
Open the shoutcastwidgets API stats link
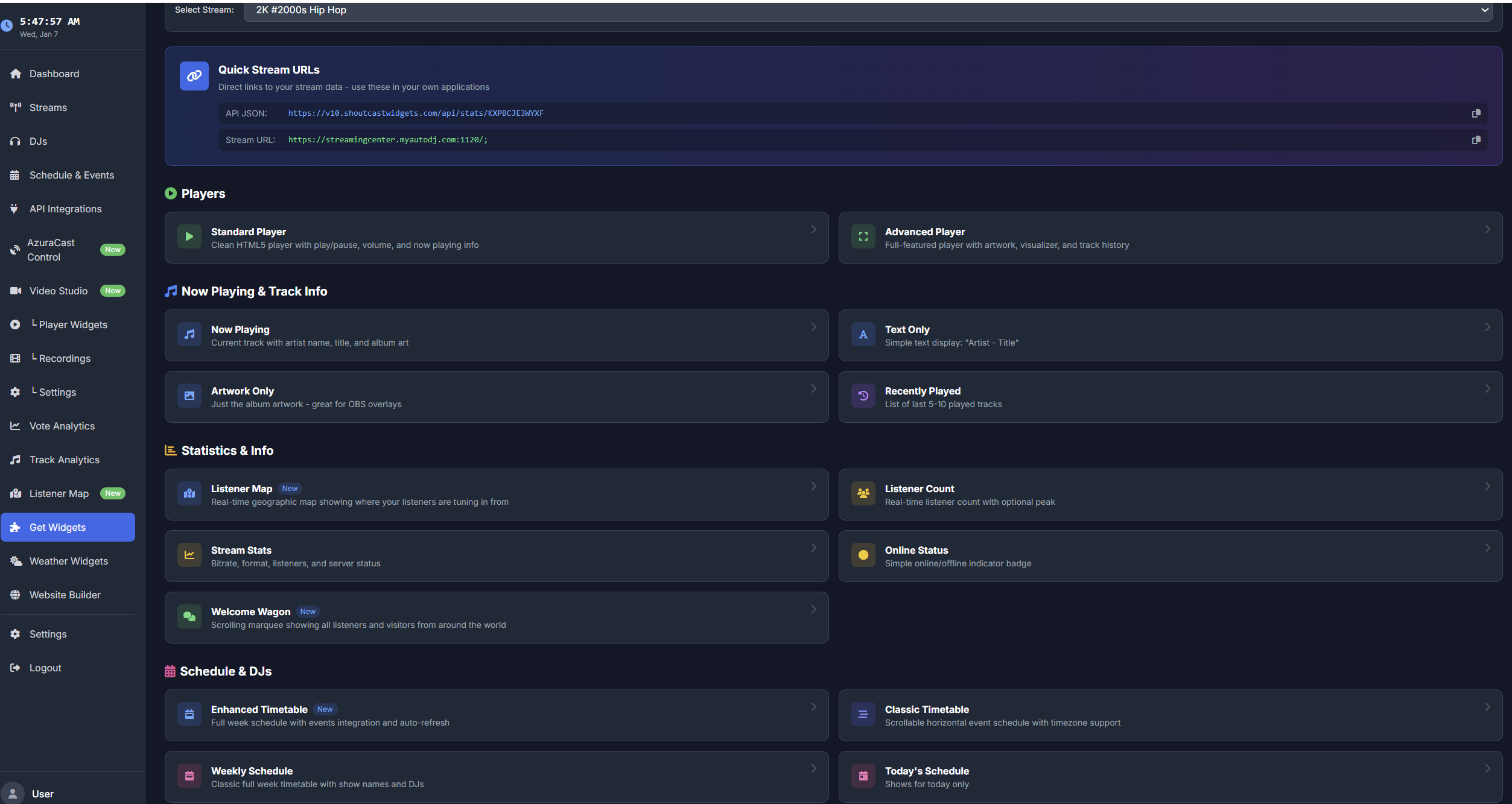point(415,113)
